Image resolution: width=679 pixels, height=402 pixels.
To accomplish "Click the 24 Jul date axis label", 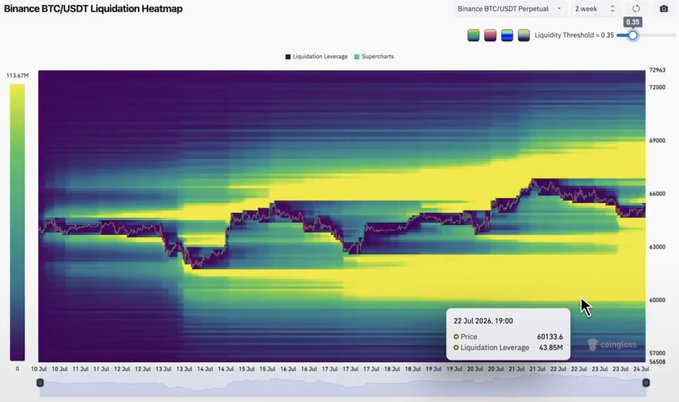I will 642,369.
